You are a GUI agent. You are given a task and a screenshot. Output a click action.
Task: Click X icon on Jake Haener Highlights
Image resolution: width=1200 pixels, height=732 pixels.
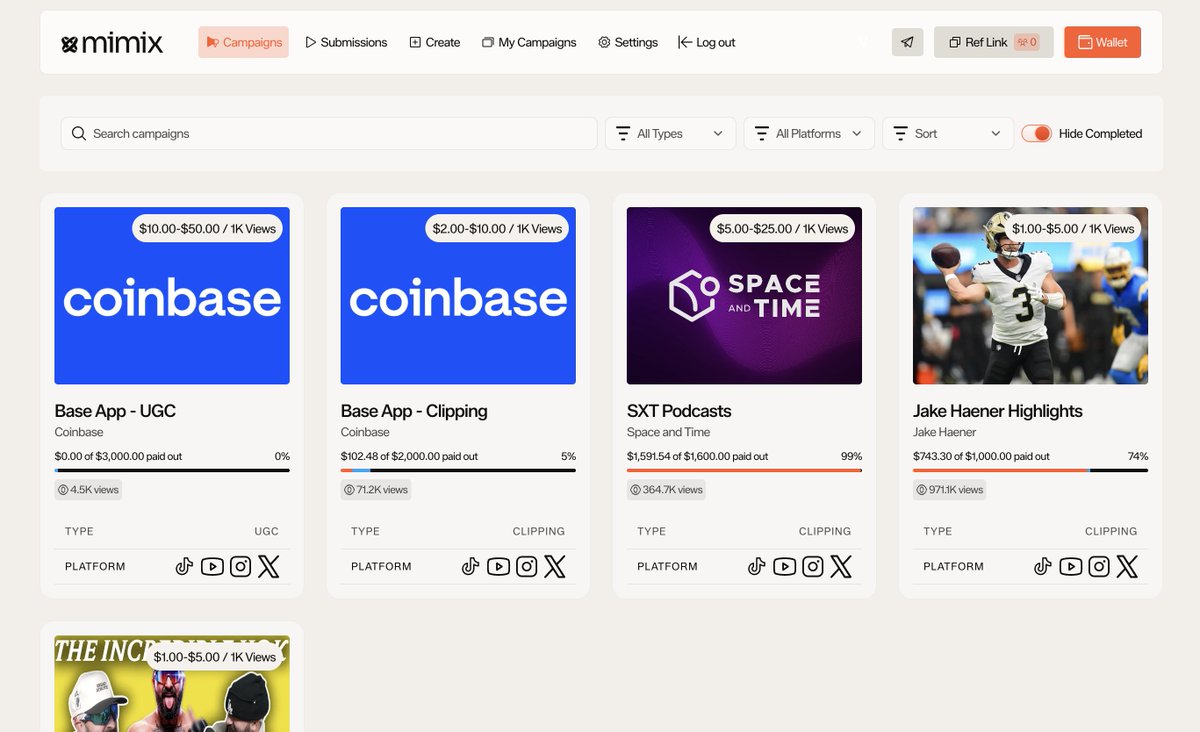pos(1127,567)
